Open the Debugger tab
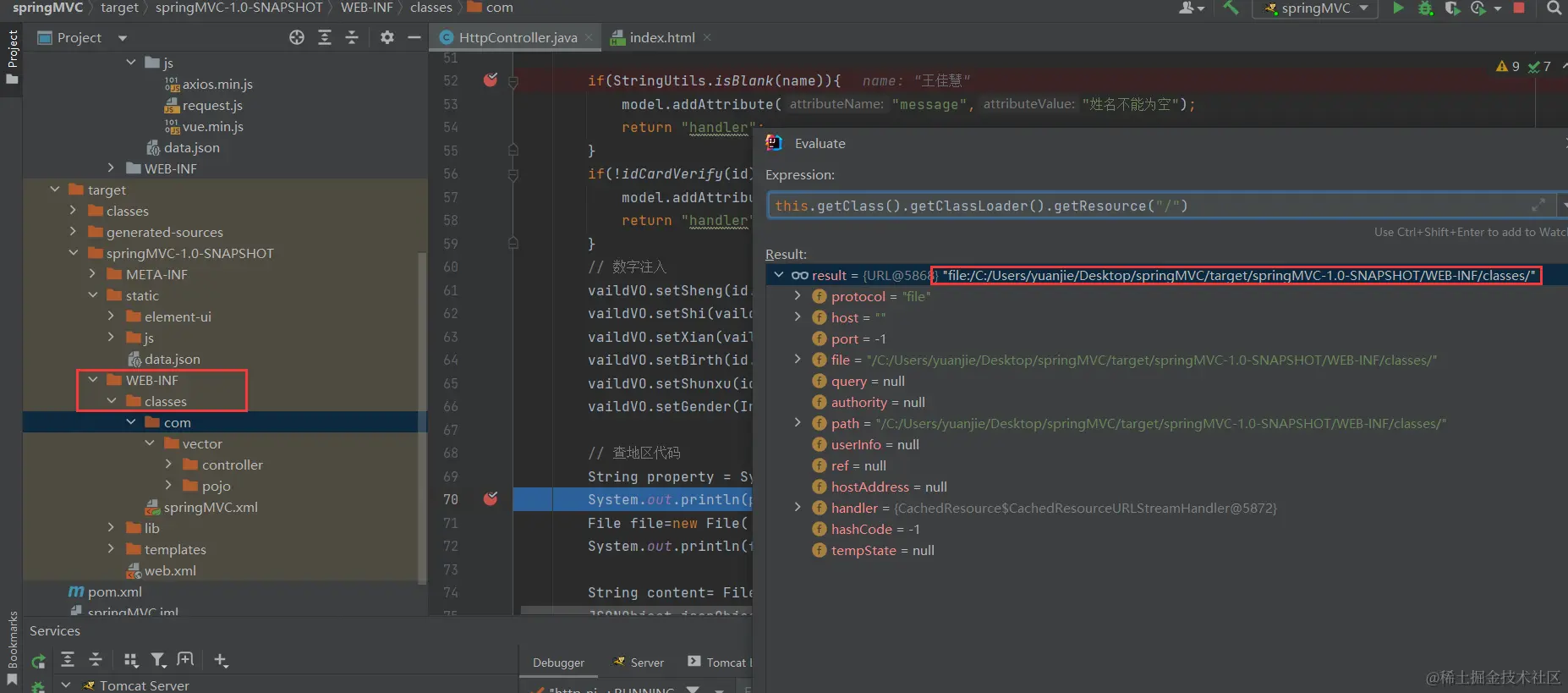 point(558,663)
